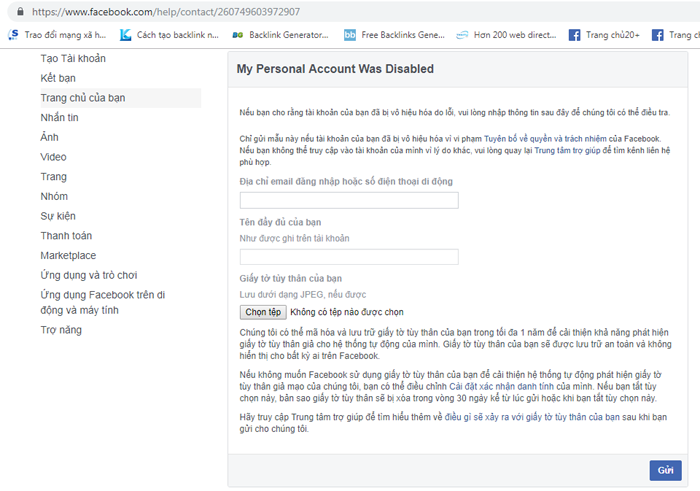Open 'Trang' help topic in sidebar
Image resolution: width=700 pixels, height=491 pixels.
pyautogui.click(x=54, y=177)
